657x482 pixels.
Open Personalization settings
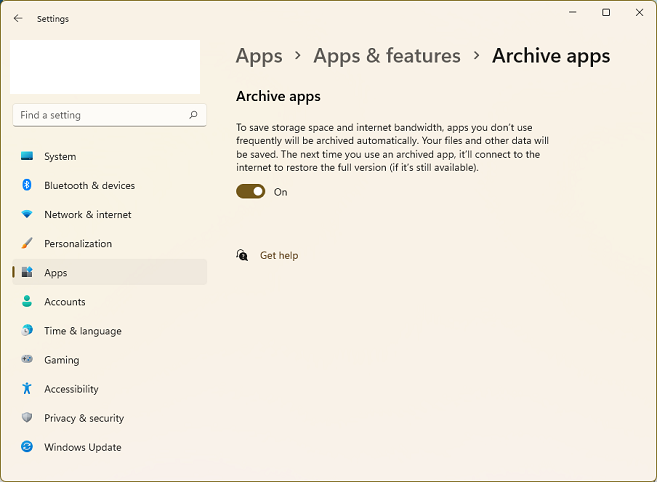110,243
